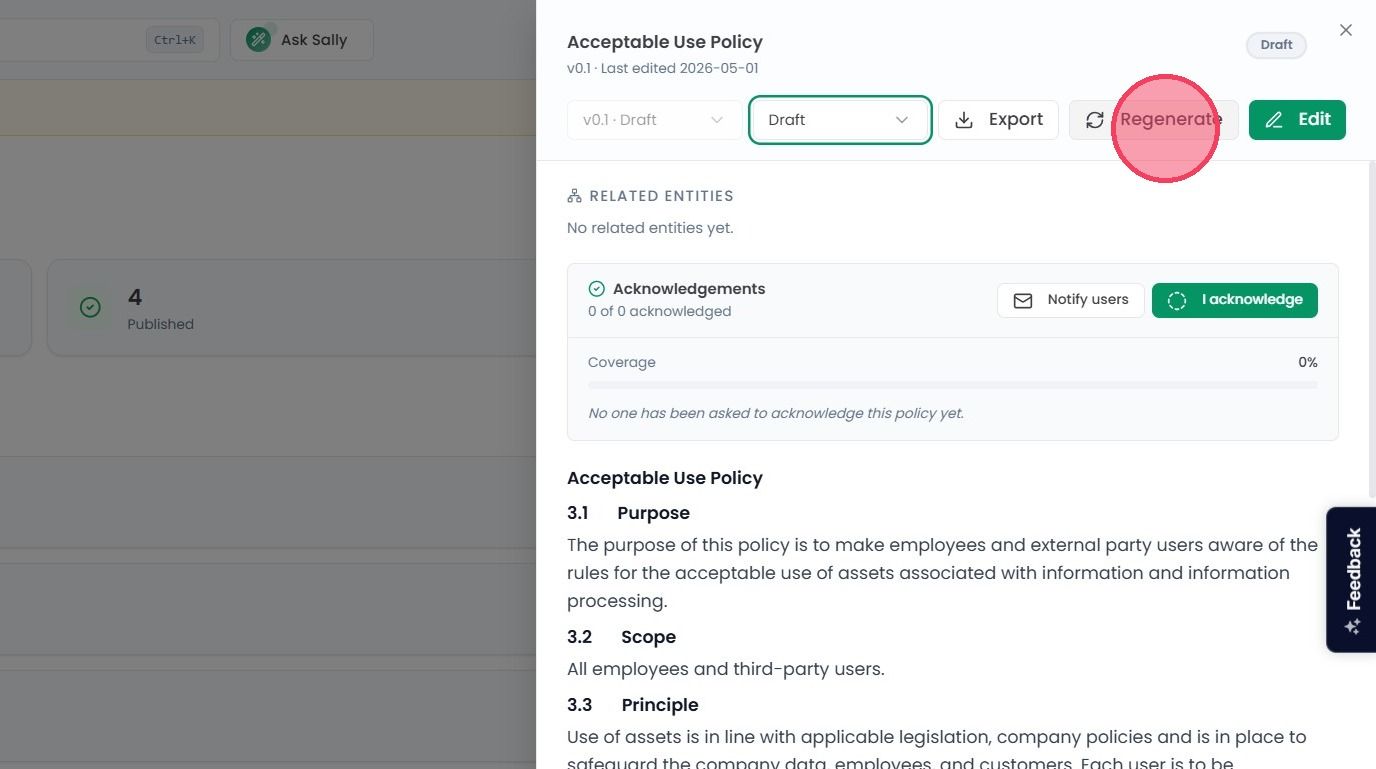Image resolution: width=1376 pixels, height=769 pixels.
Task: Click the Draft status badge at top
Action: tap(1276, 45)
